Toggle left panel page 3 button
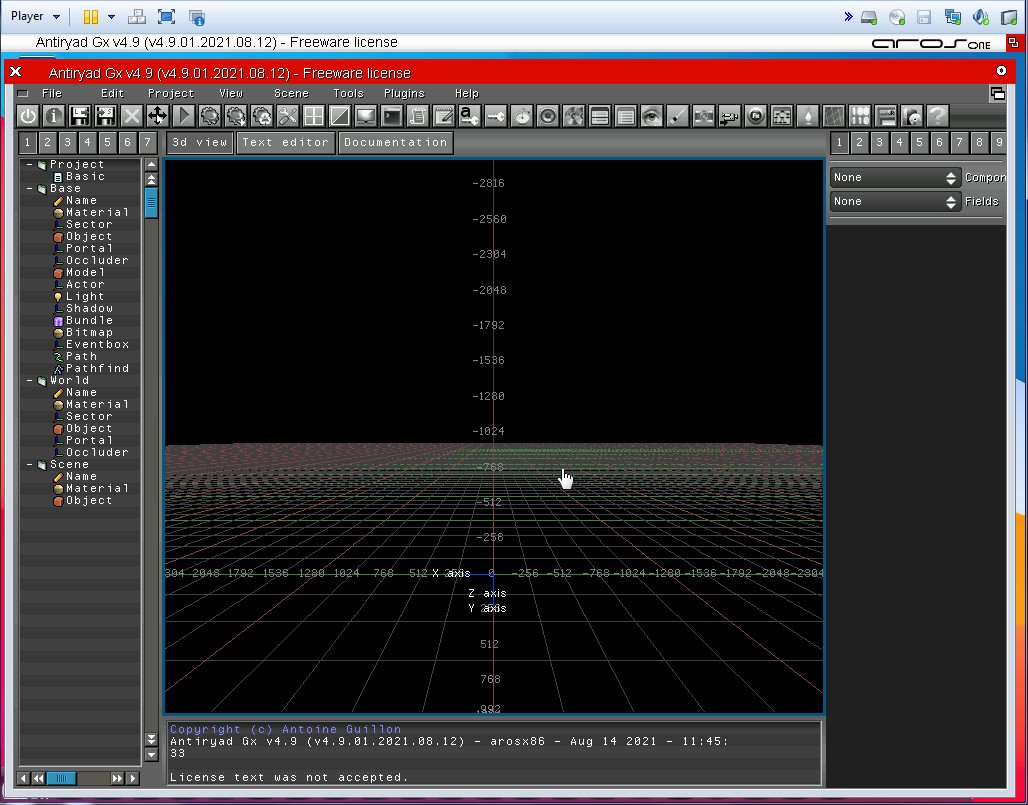 coord(67,142)
